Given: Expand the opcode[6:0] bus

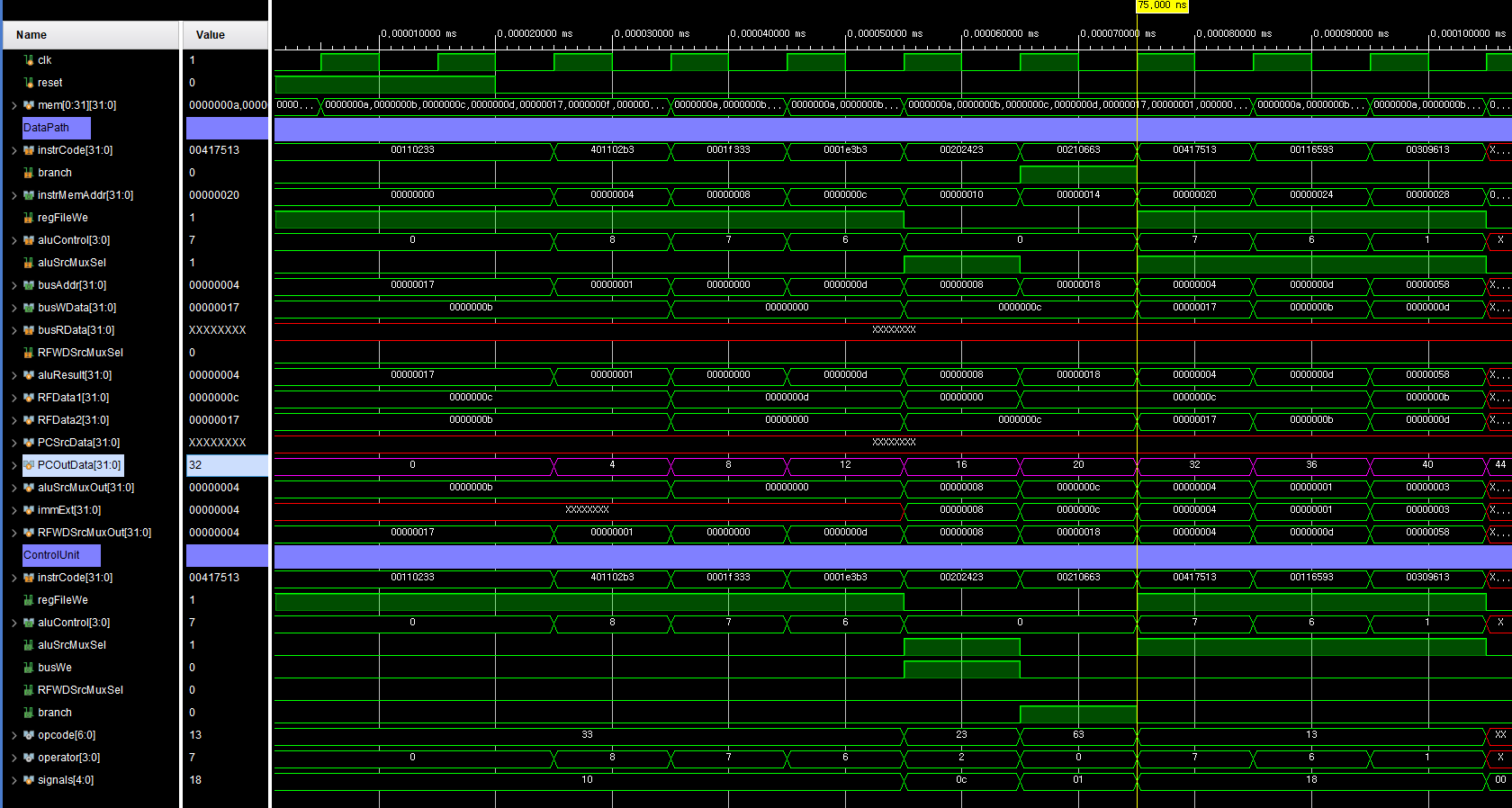Looking at the screenshot, I should (x=14, y=735).
